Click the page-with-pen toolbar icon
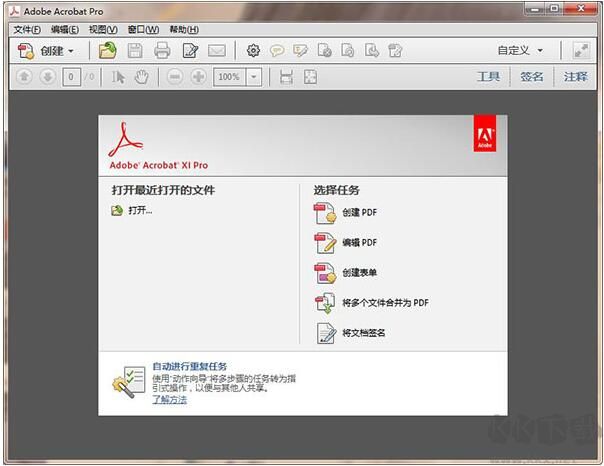 395,50
